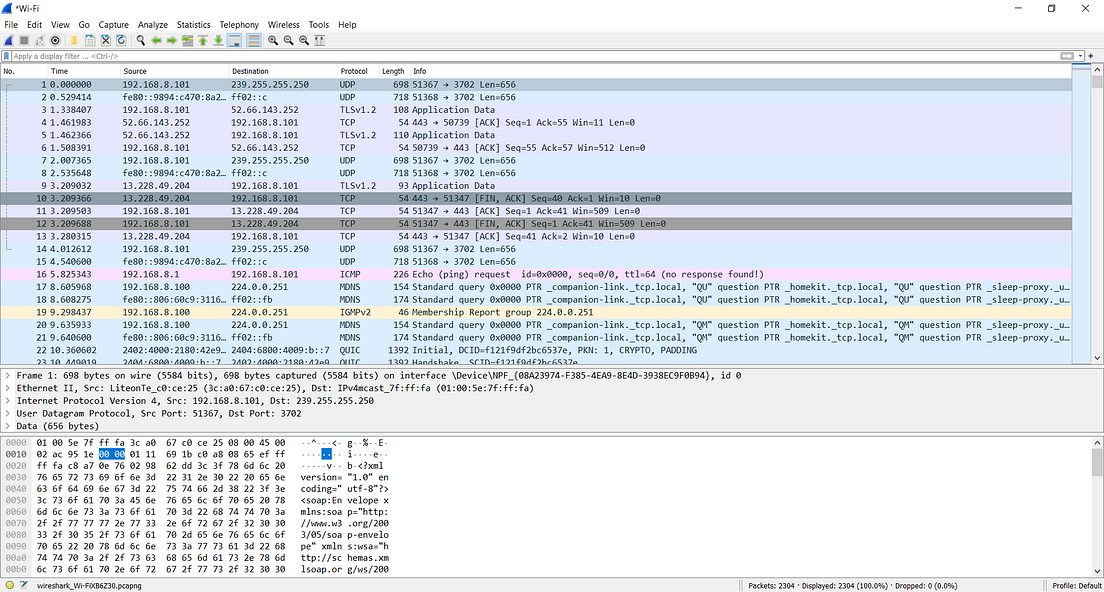Click the expert information status circle
Image resolution: width=1104 pixels, height=592 pixels.
click(9, 585)
